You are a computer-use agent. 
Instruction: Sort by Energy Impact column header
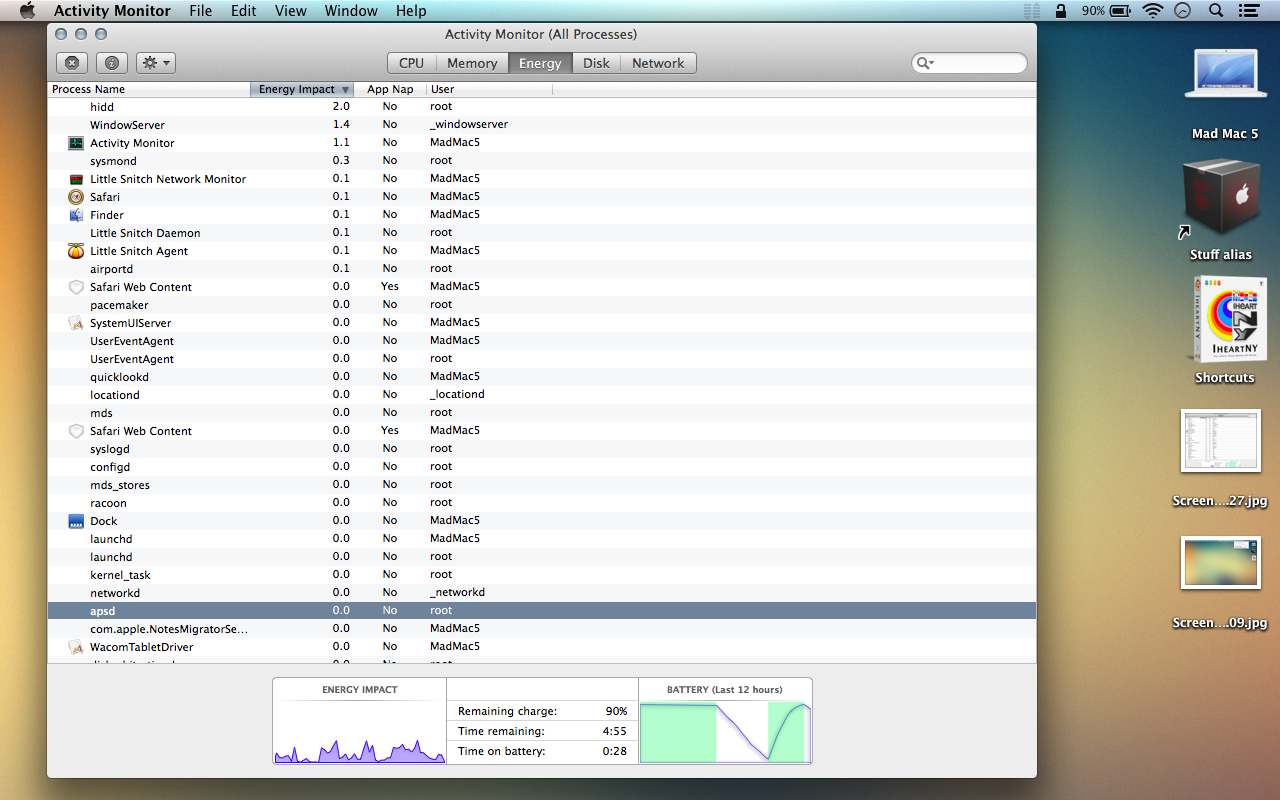coord(302,89)
